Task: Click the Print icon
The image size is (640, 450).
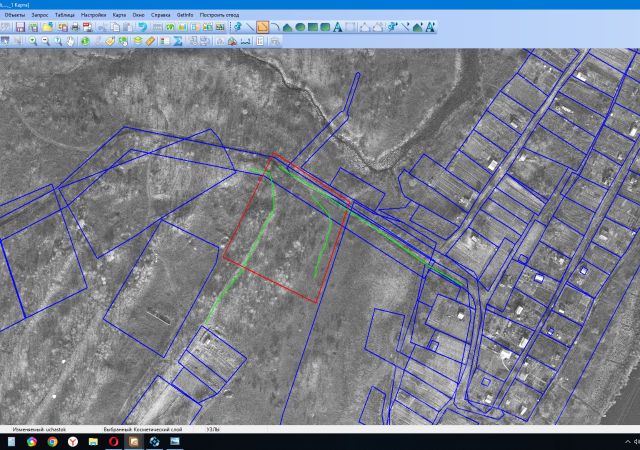Action: tap(75, 27)
